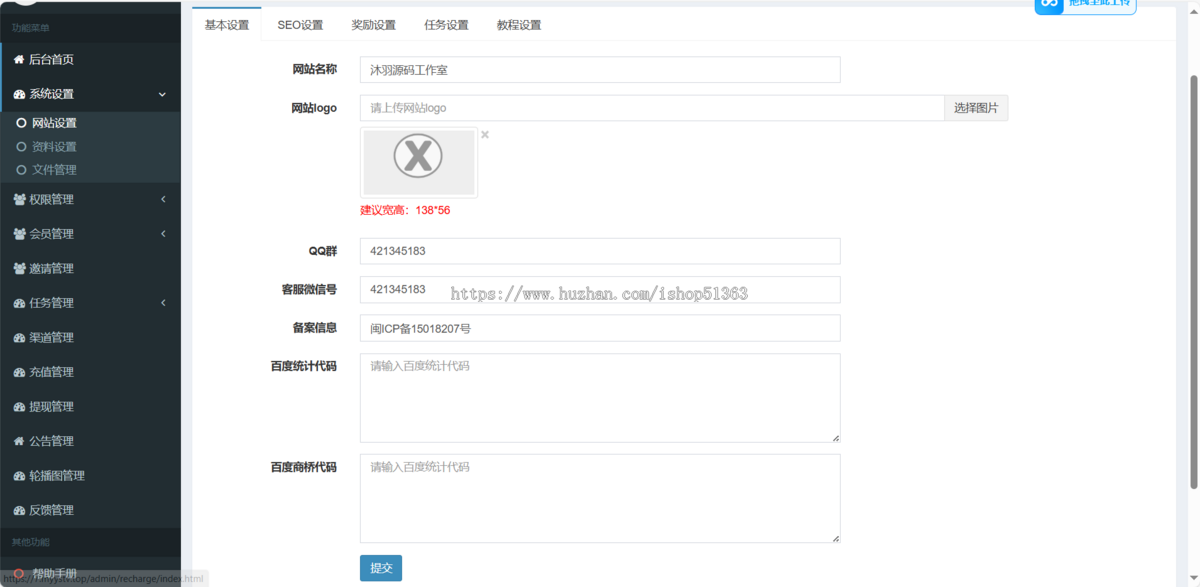Click the dashboard icon beside 轮播图管理

[x=19, y=476]
